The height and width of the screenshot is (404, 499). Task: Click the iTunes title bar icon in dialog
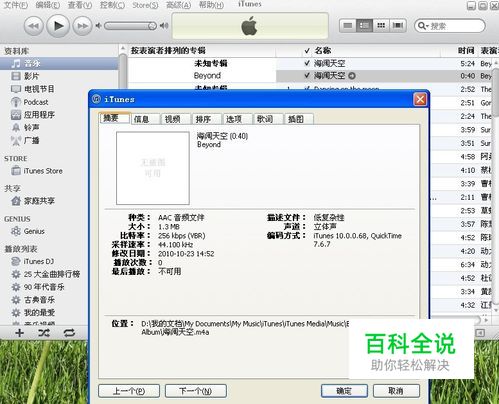click(x=96, y=99)
